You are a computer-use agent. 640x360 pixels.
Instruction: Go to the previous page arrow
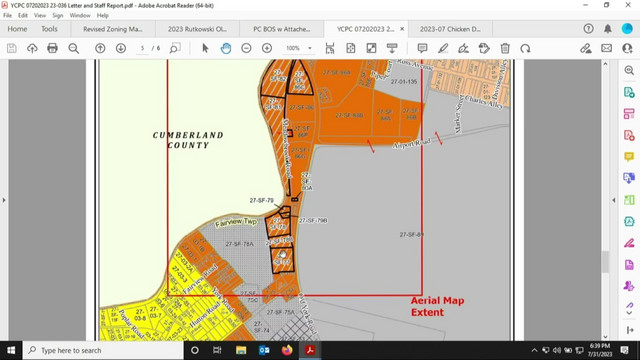pyautogui.click(x=100, y=48)
